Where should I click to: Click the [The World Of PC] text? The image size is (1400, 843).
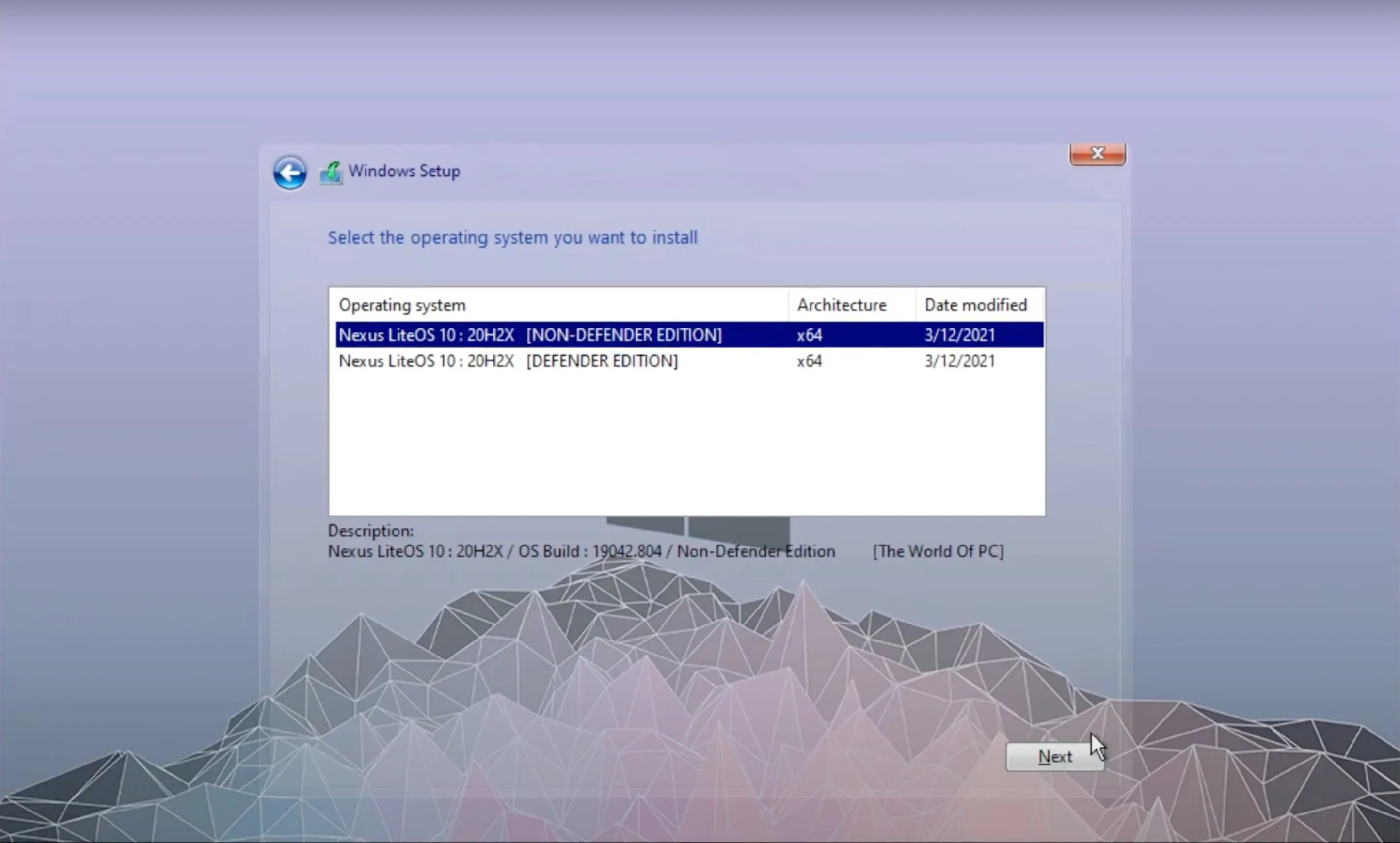(938, 551)
